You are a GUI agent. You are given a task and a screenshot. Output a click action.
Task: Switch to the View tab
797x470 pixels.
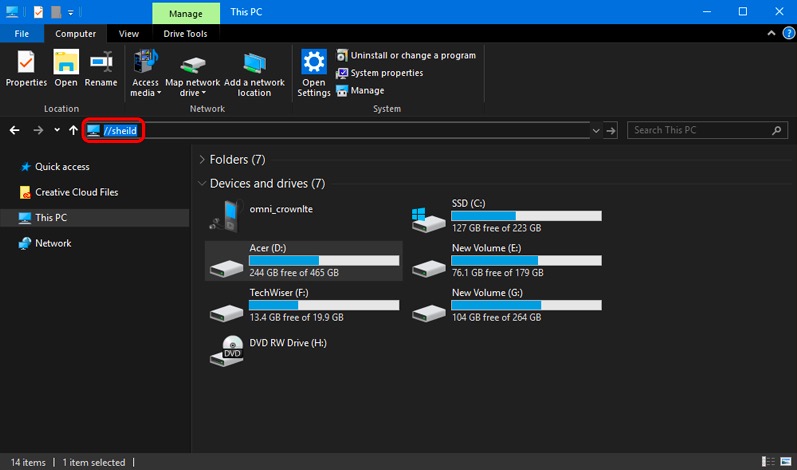click(129, 34)
